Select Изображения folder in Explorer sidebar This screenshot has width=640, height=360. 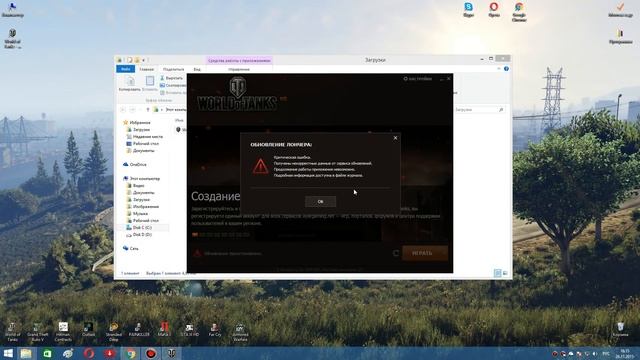point(142,207)
